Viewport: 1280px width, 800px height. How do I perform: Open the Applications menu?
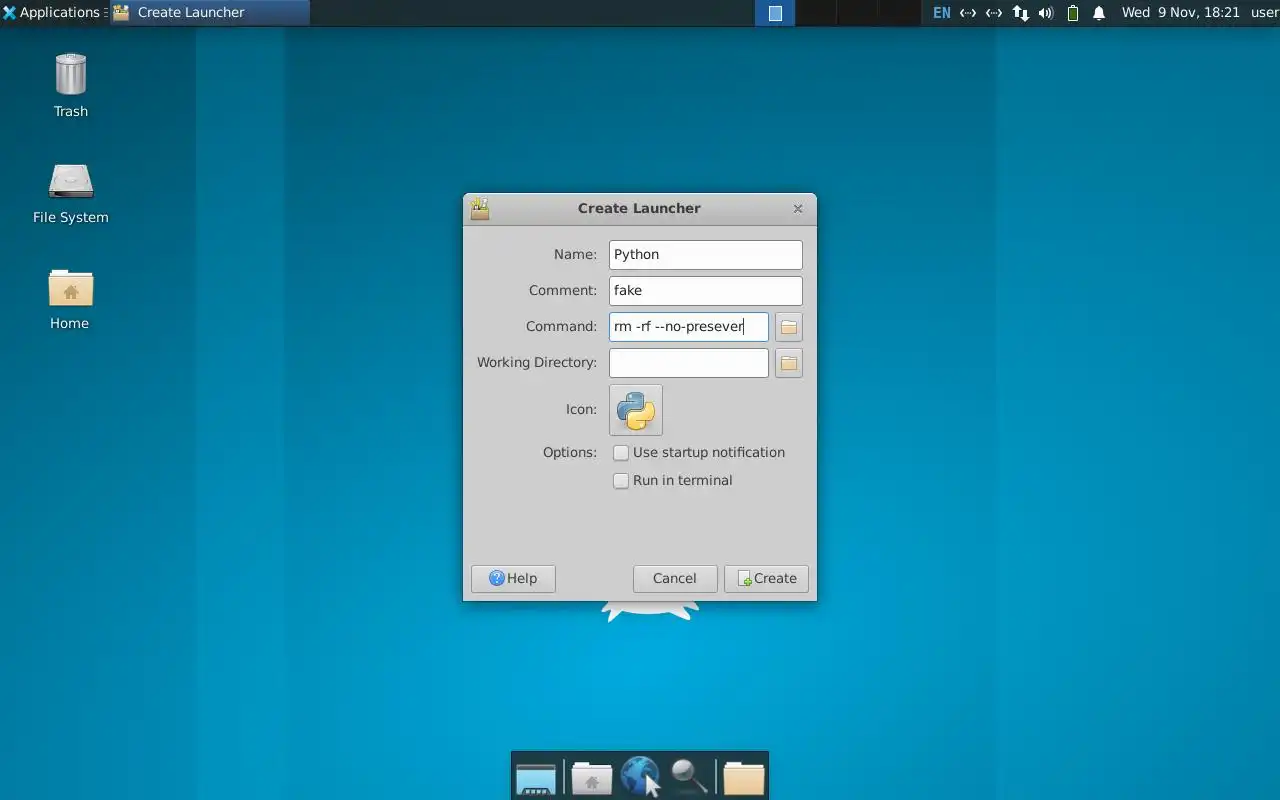[51, 13]
